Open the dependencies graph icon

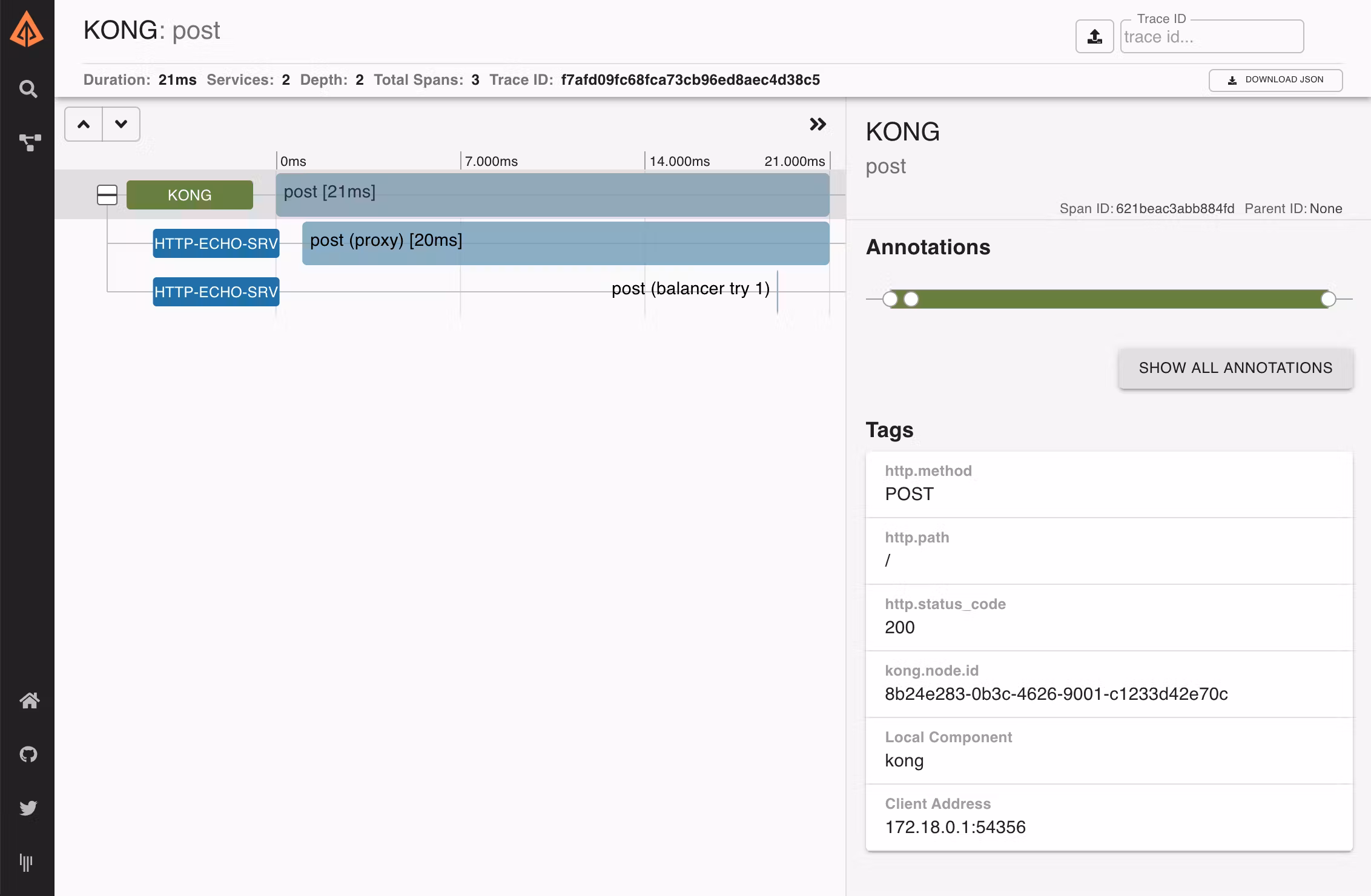tap(29, 142)
